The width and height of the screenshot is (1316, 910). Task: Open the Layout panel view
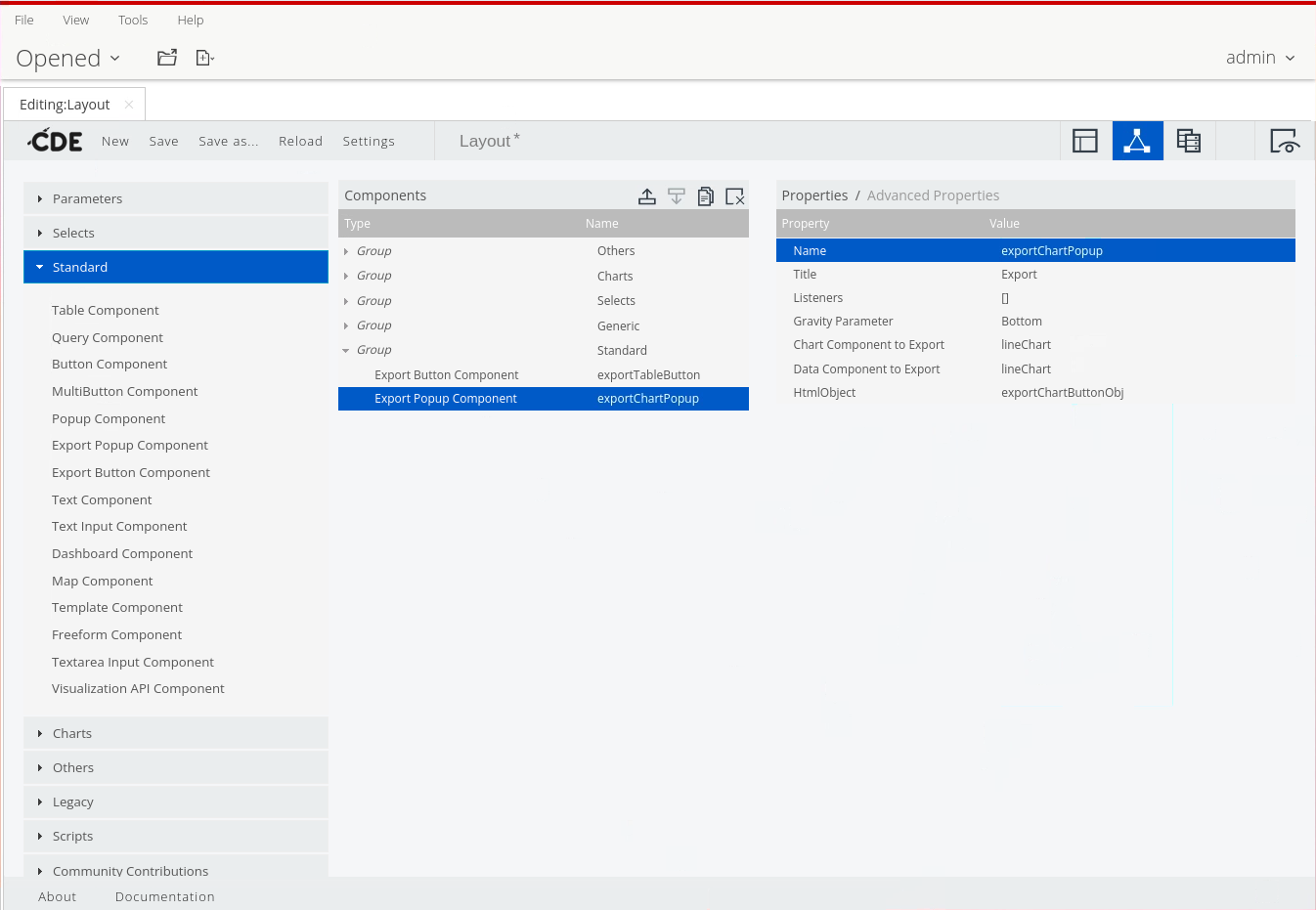1085,141
